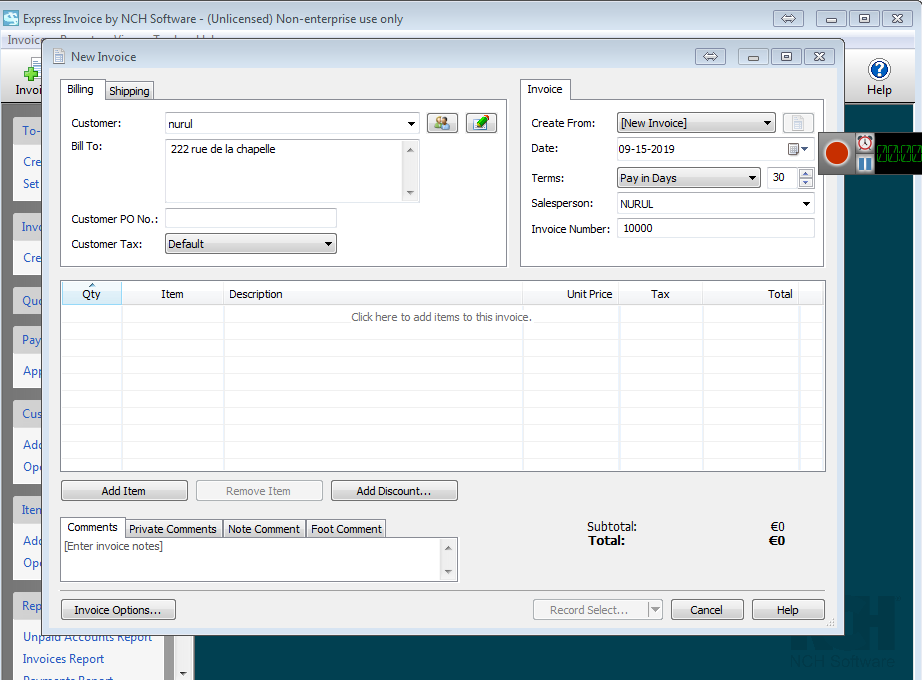Click the Add Item button
The width and height of the screenshot is (922, 680).
(124, 491)
